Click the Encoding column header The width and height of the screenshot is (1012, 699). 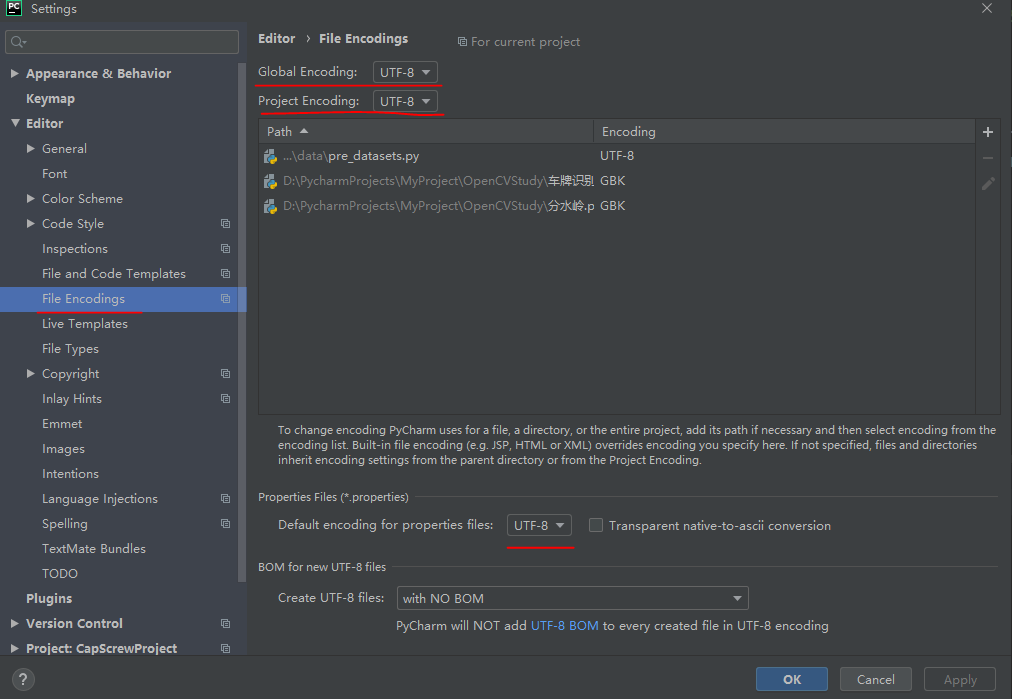coord(784,132)
